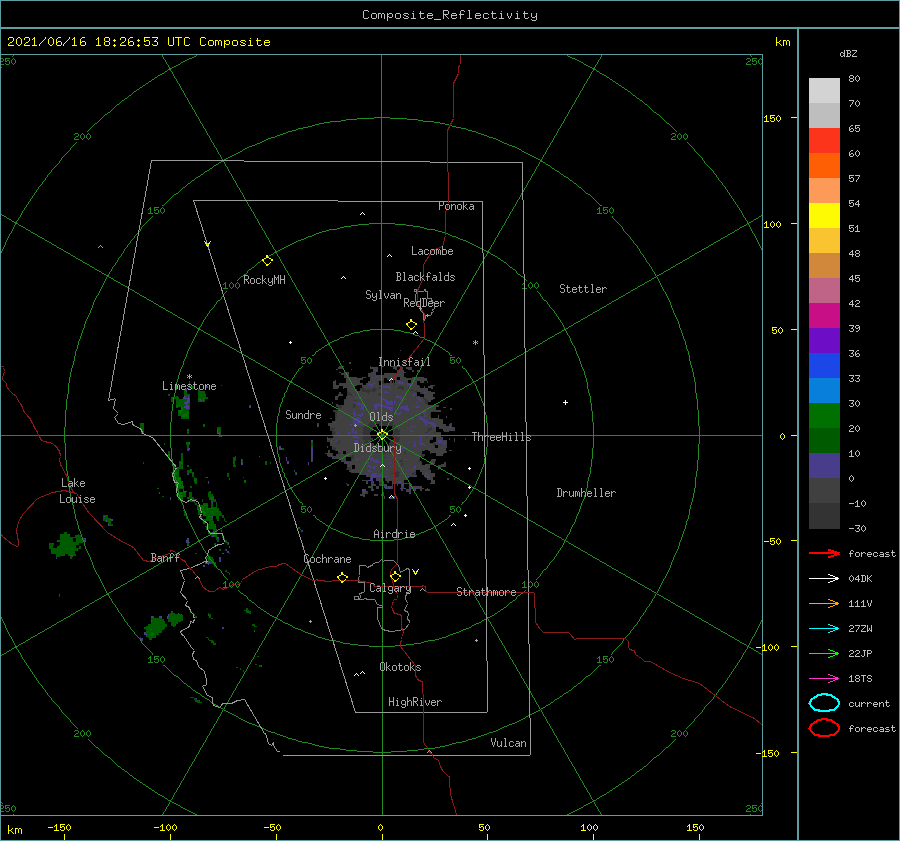The image size is (900, 841).
Task: Click the red forecast ellipse icon
Action: (x=824, y=728)
